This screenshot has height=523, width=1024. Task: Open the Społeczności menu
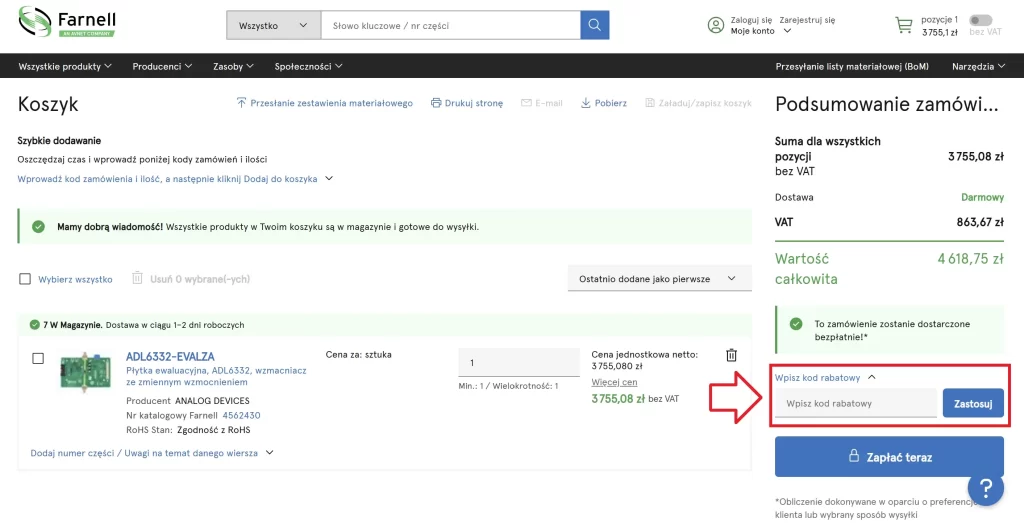point(308,66)
